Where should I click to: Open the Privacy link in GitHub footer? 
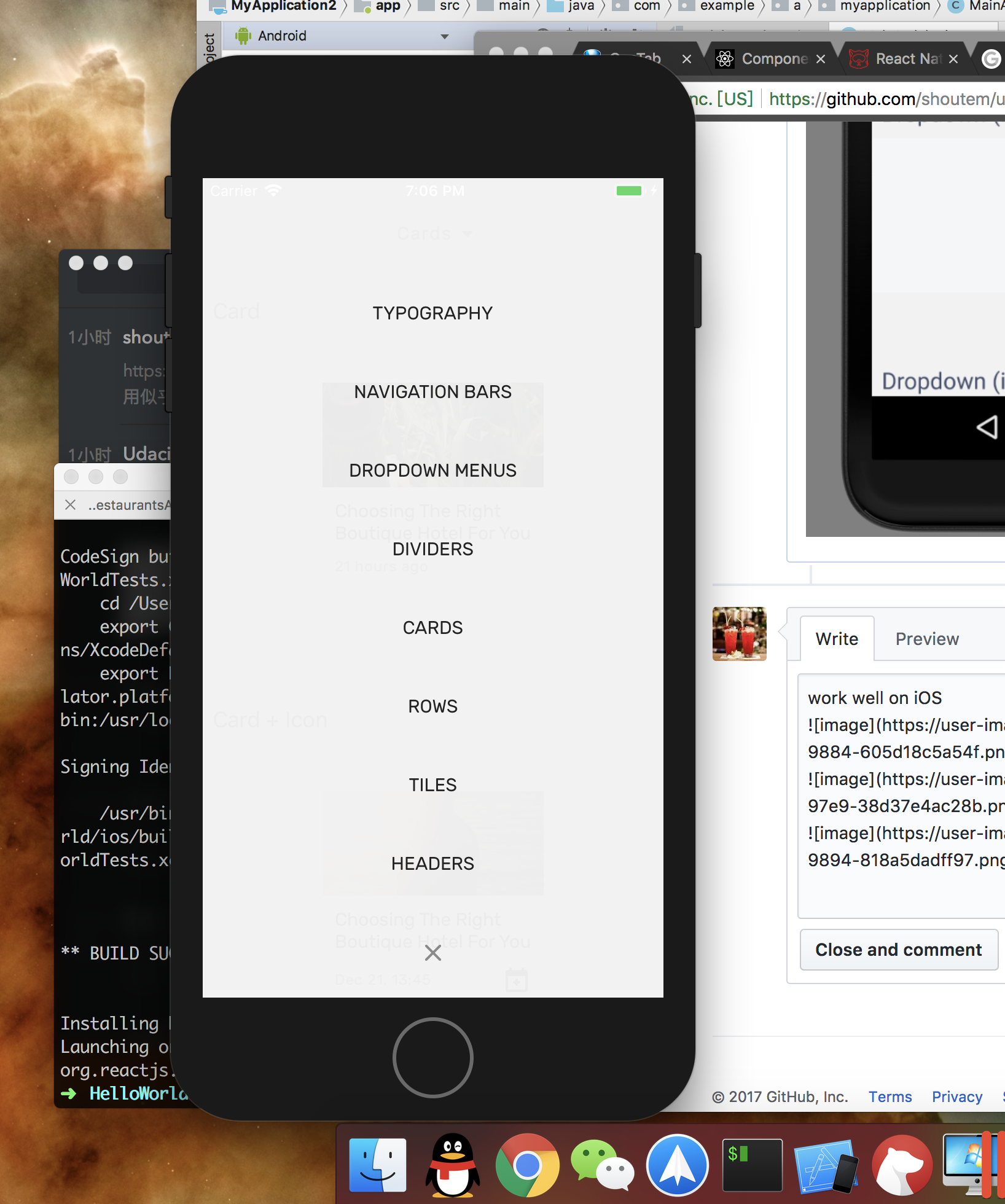(x=957, y=1097)
